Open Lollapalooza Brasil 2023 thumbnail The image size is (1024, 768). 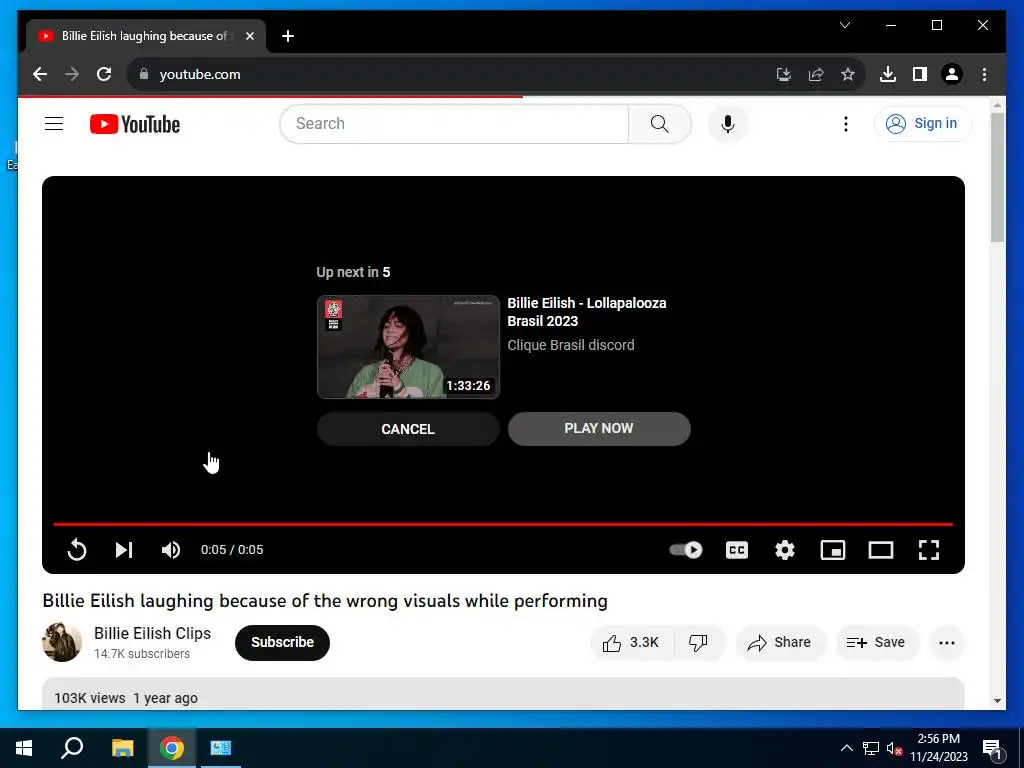(408, 347)
